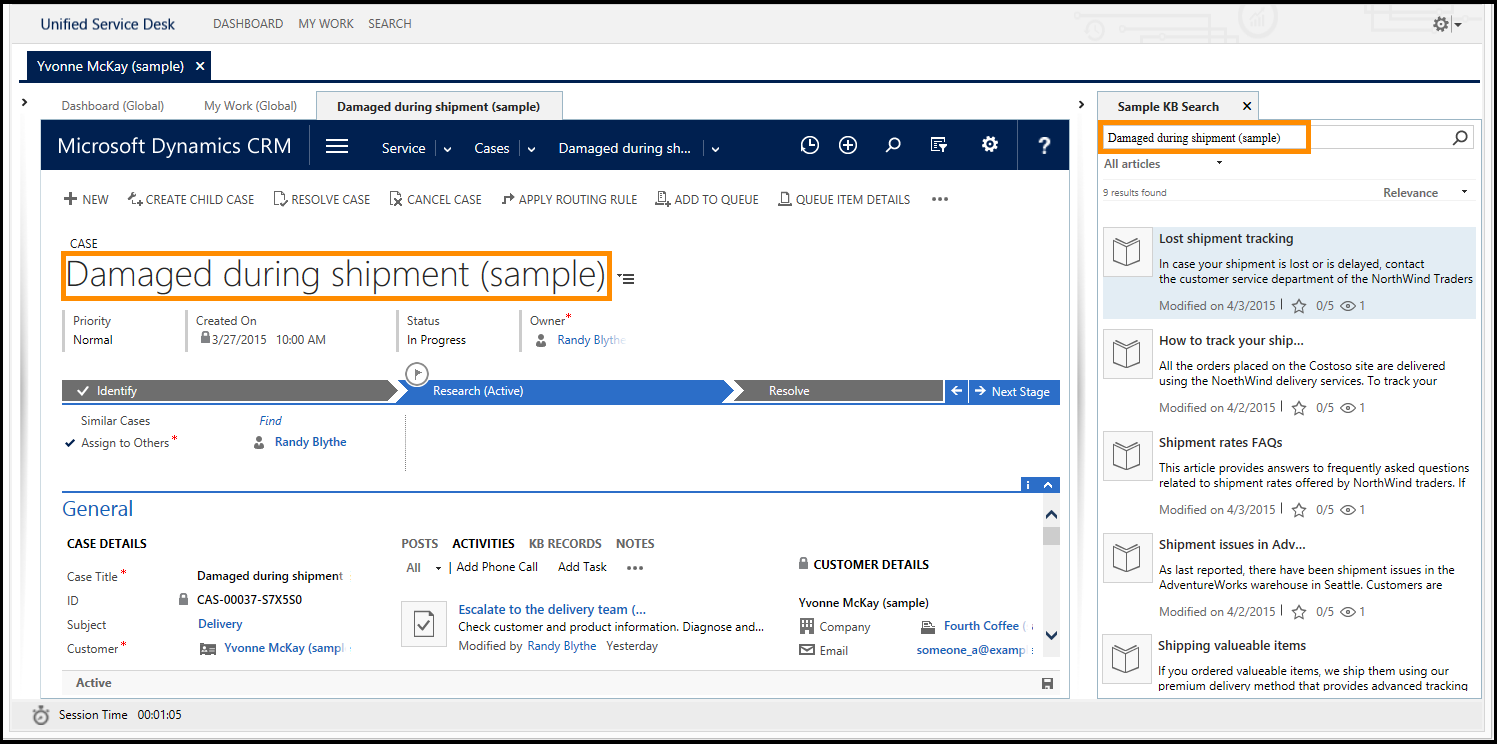Click the save icon in the footer
Viewport: 1497px width, 744px height.
click(x=1047, y=683)
